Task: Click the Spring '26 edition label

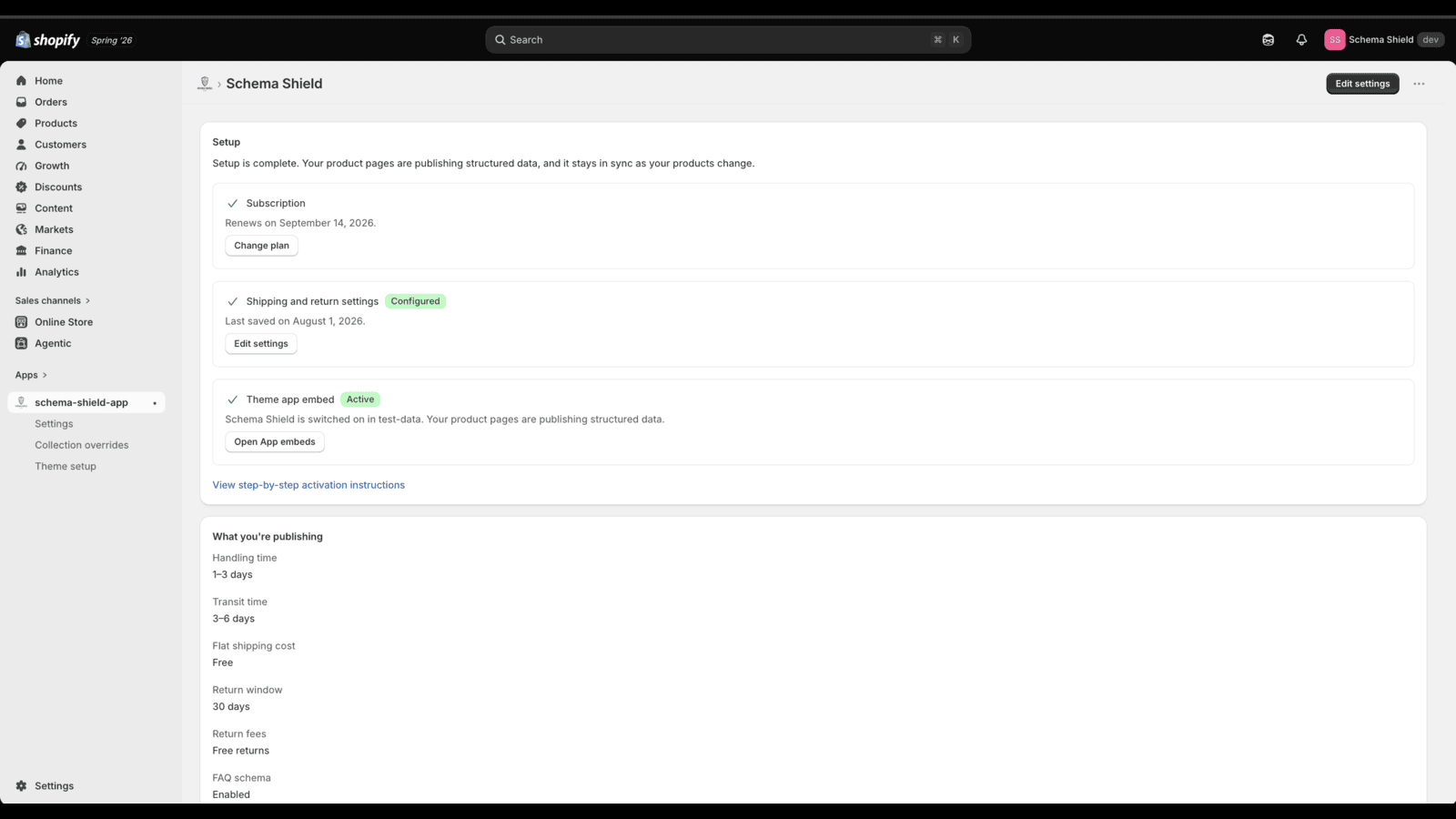Action: point(111,41)
